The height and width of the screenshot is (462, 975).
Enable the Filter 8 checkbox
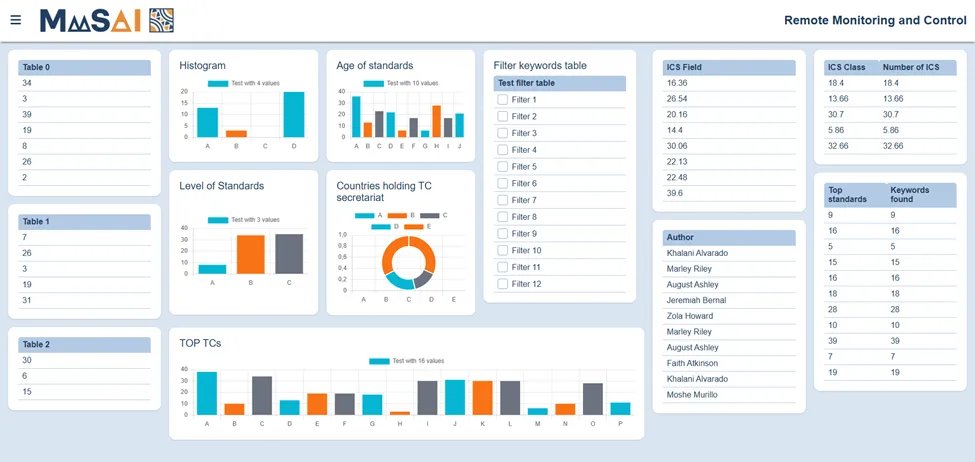[502, 217]
